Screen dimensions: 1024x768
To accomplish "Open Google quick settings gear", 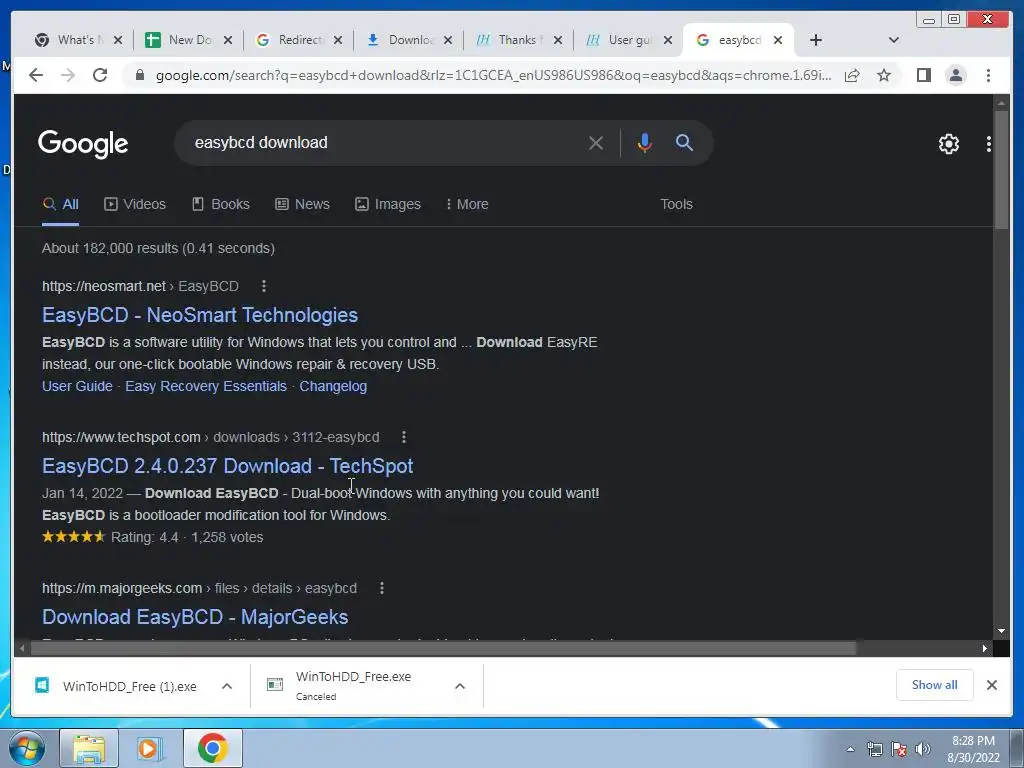I will 949,144.
